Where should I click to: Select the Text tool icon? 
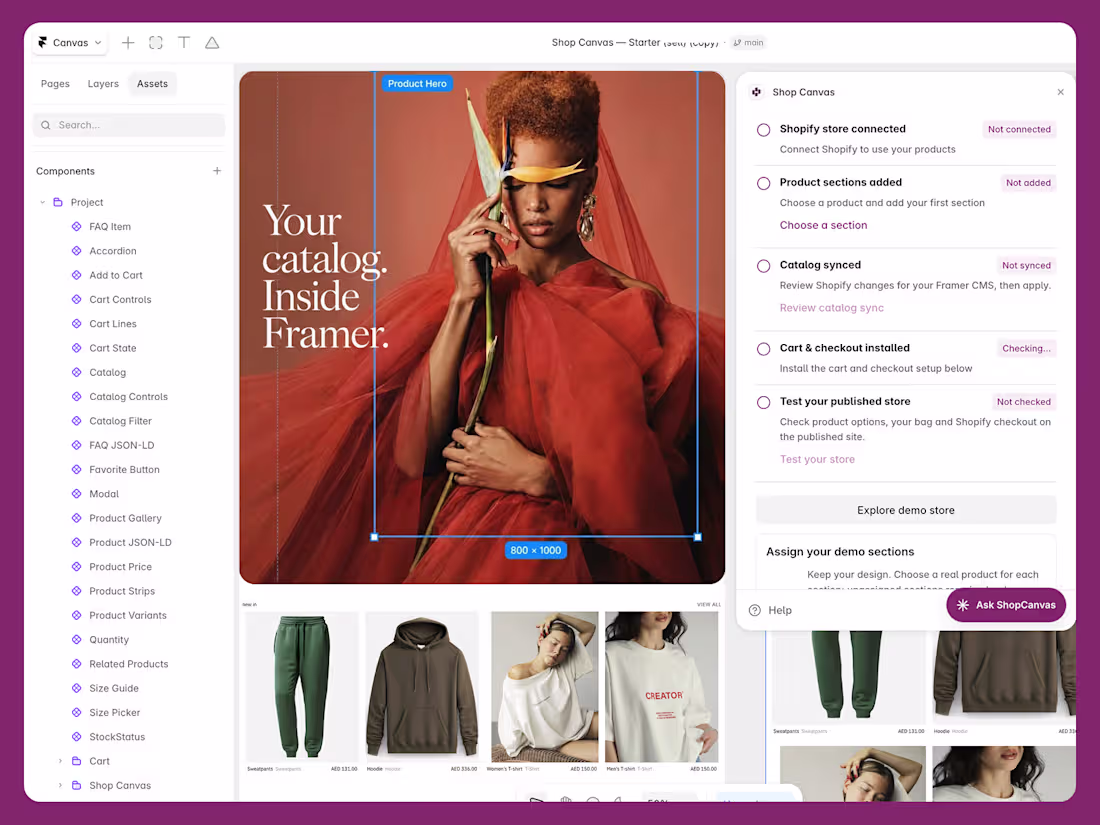184,43
